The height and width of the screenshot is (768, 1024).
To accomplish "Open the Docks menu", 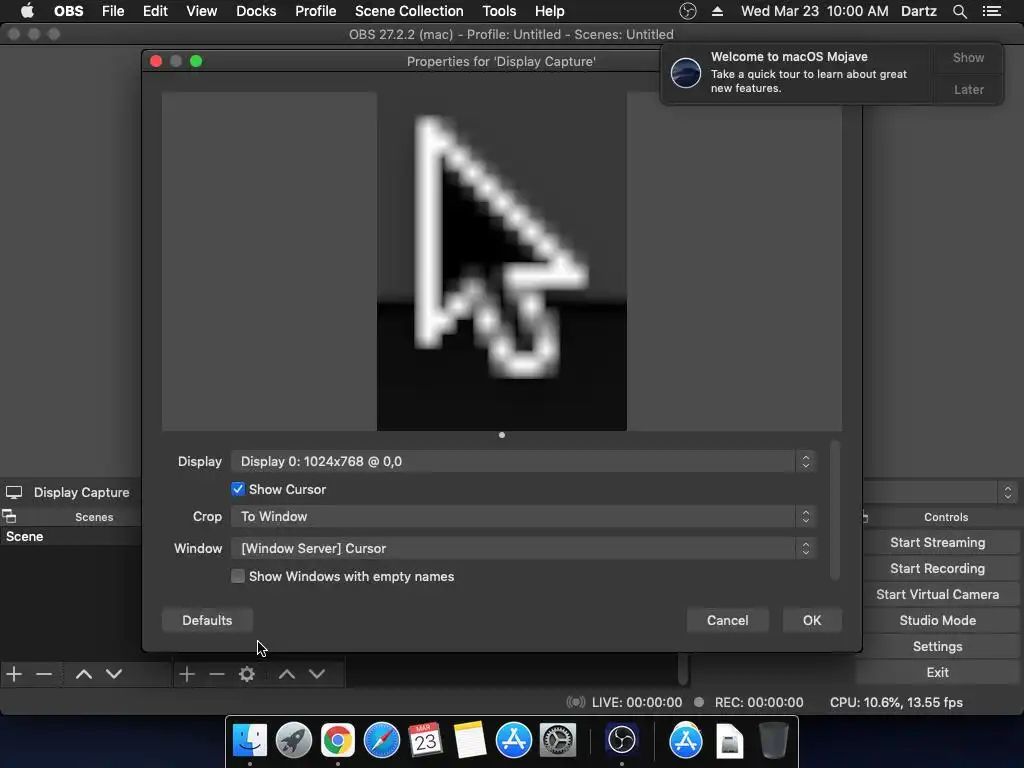I will 256,11.
